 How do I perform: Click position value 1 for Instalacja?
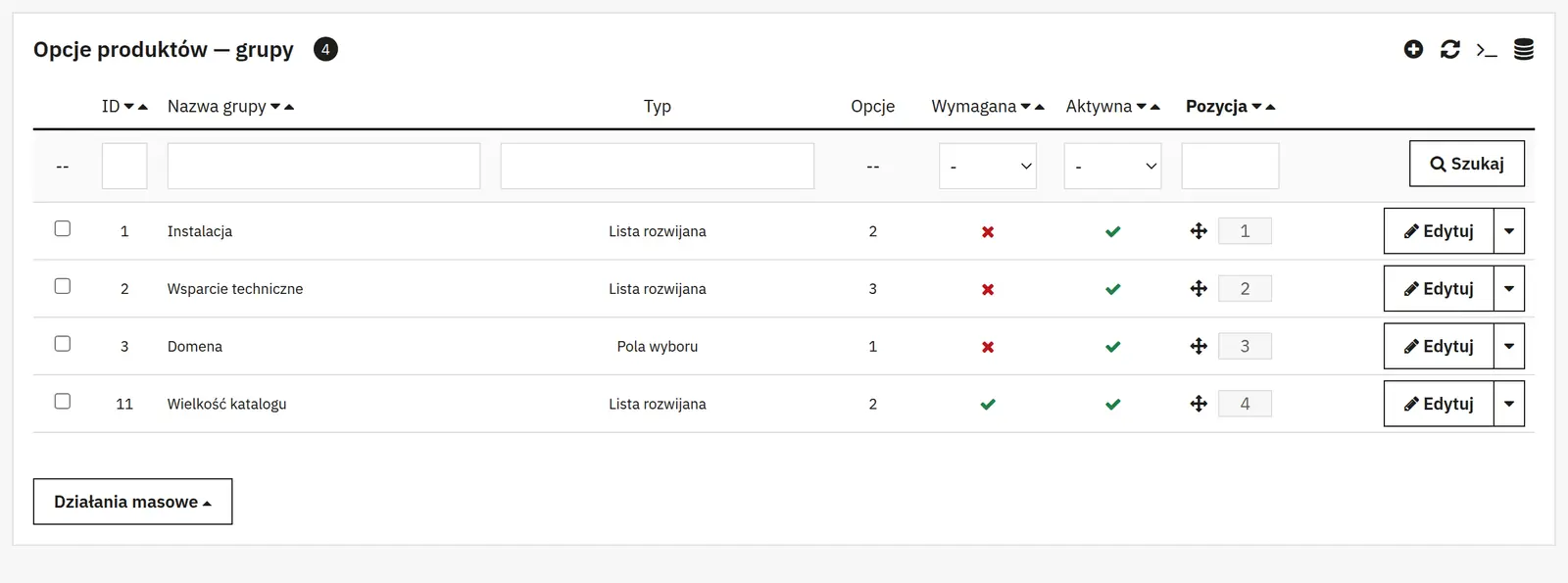click(1245, 231)
